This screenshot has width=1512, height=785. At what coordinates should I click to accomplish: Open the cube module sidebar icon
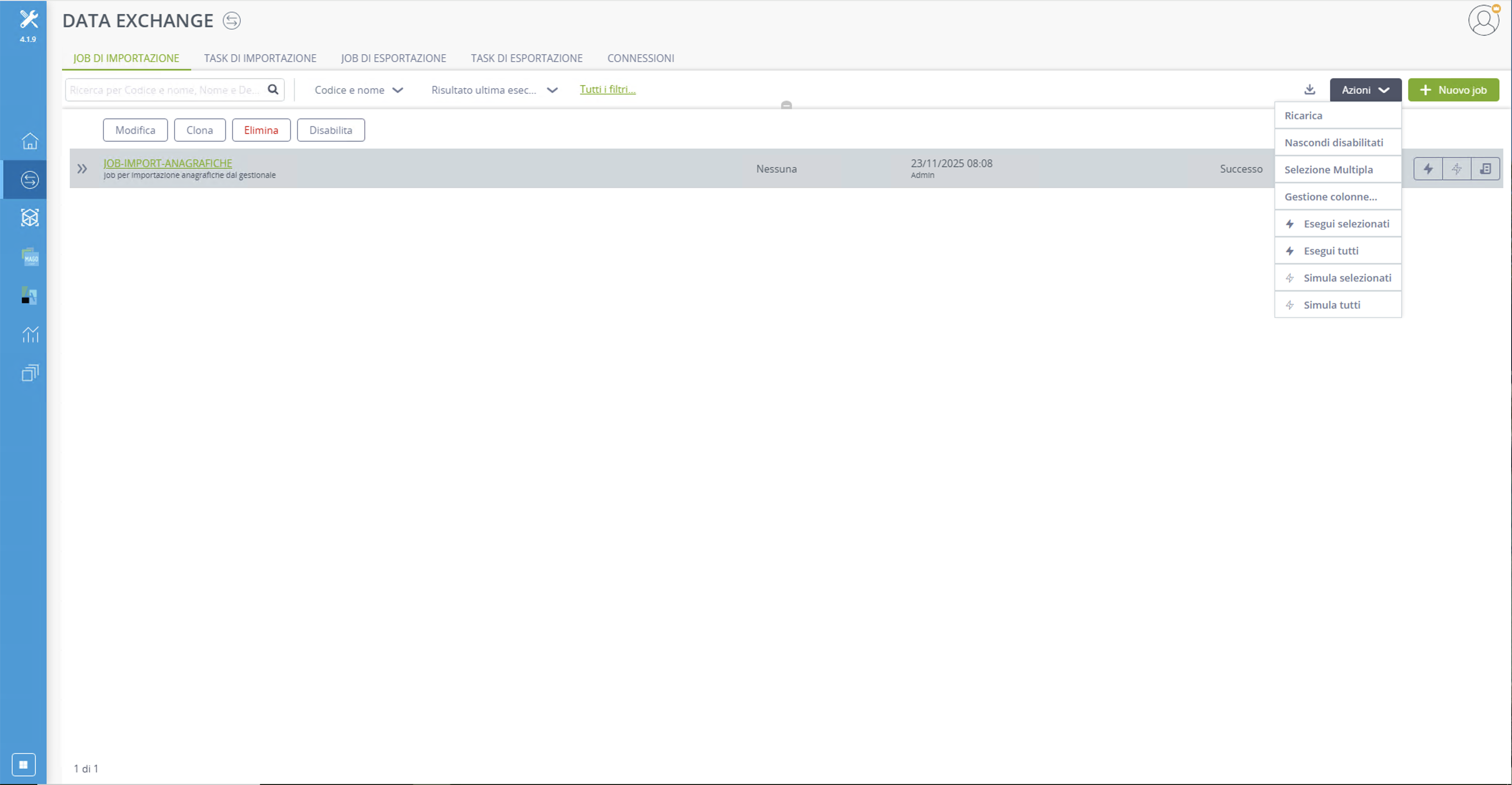pos(29,218)
